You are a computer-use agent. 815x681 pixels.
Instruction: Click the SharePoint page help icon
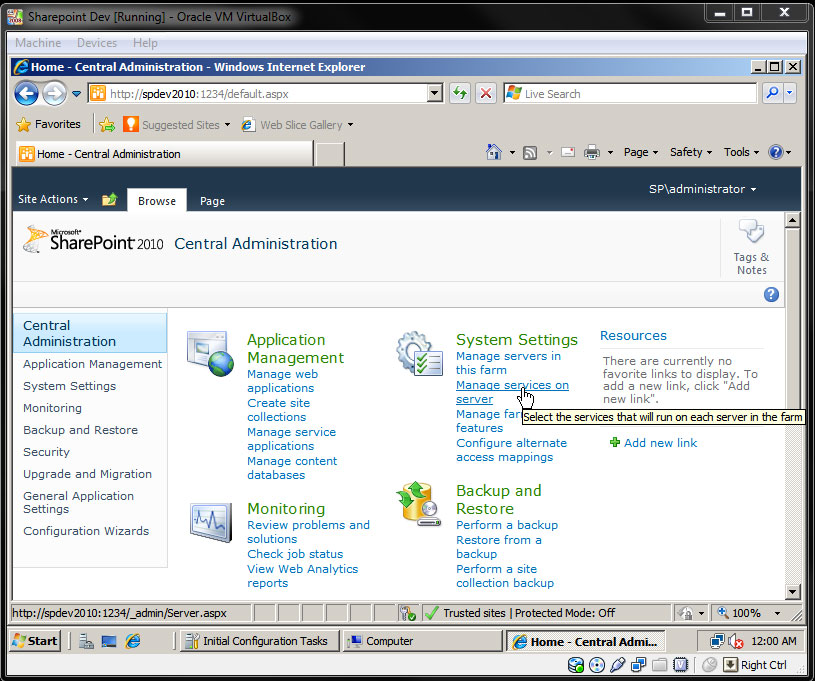pos(771,295)
